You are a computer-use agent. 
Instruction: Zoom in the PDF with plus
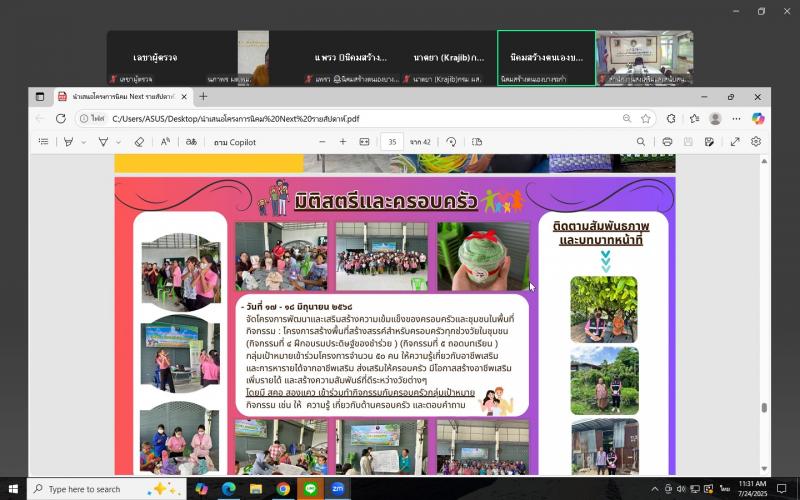[343, 142]
